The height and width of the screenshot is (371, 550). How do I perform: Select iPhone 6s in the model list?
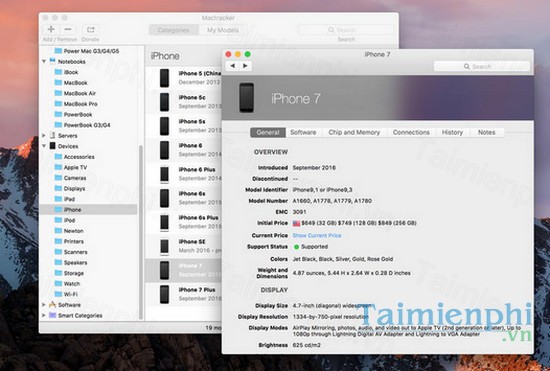[184, 198]
